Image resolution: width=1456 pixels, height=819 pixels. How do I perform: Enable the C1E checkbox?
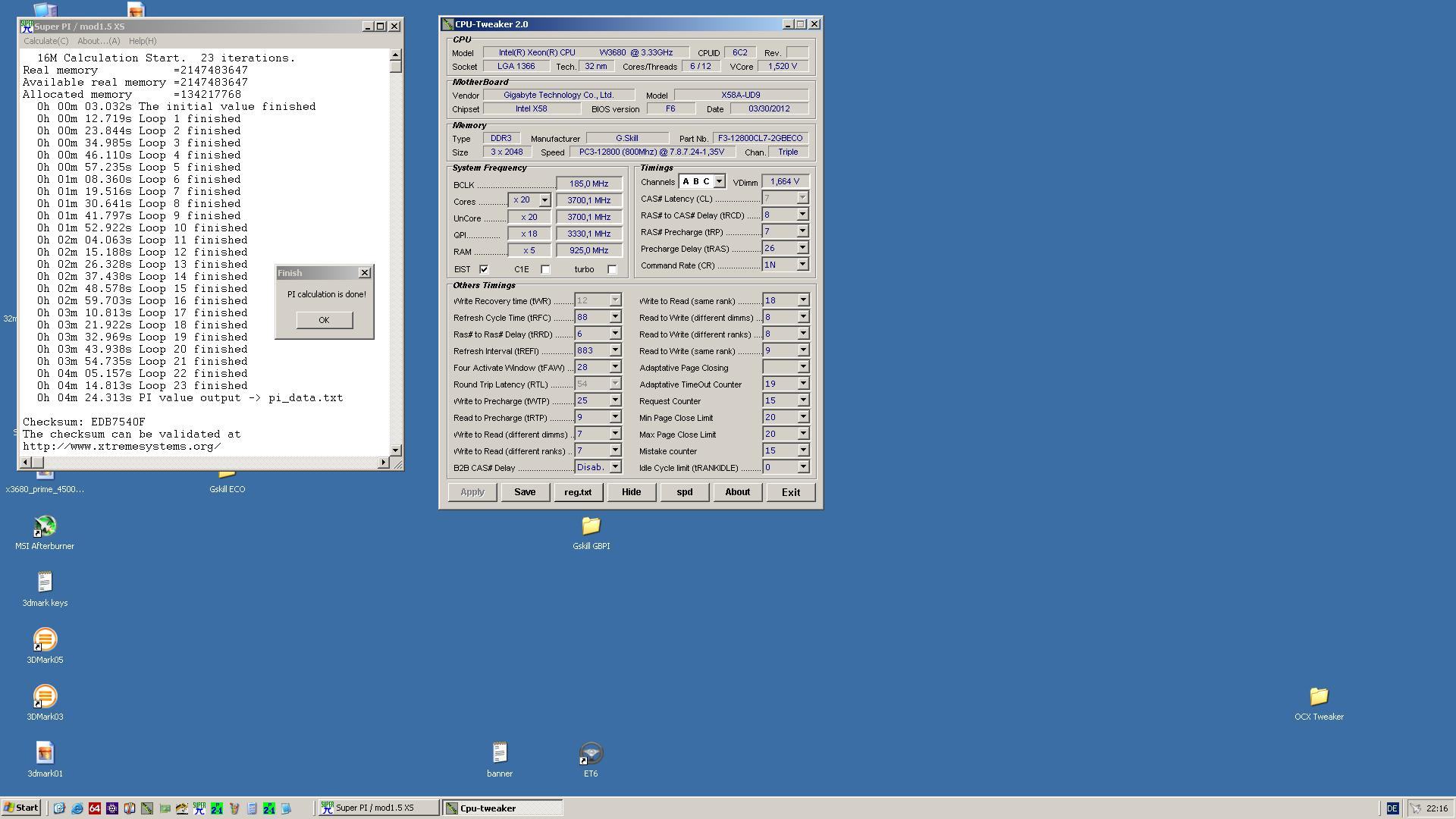click(545, 269)
